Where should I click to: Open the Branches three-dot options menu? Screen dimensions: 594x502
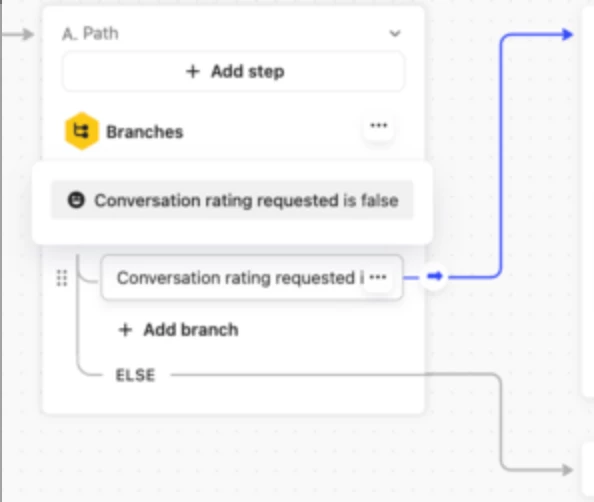(378, 126)
